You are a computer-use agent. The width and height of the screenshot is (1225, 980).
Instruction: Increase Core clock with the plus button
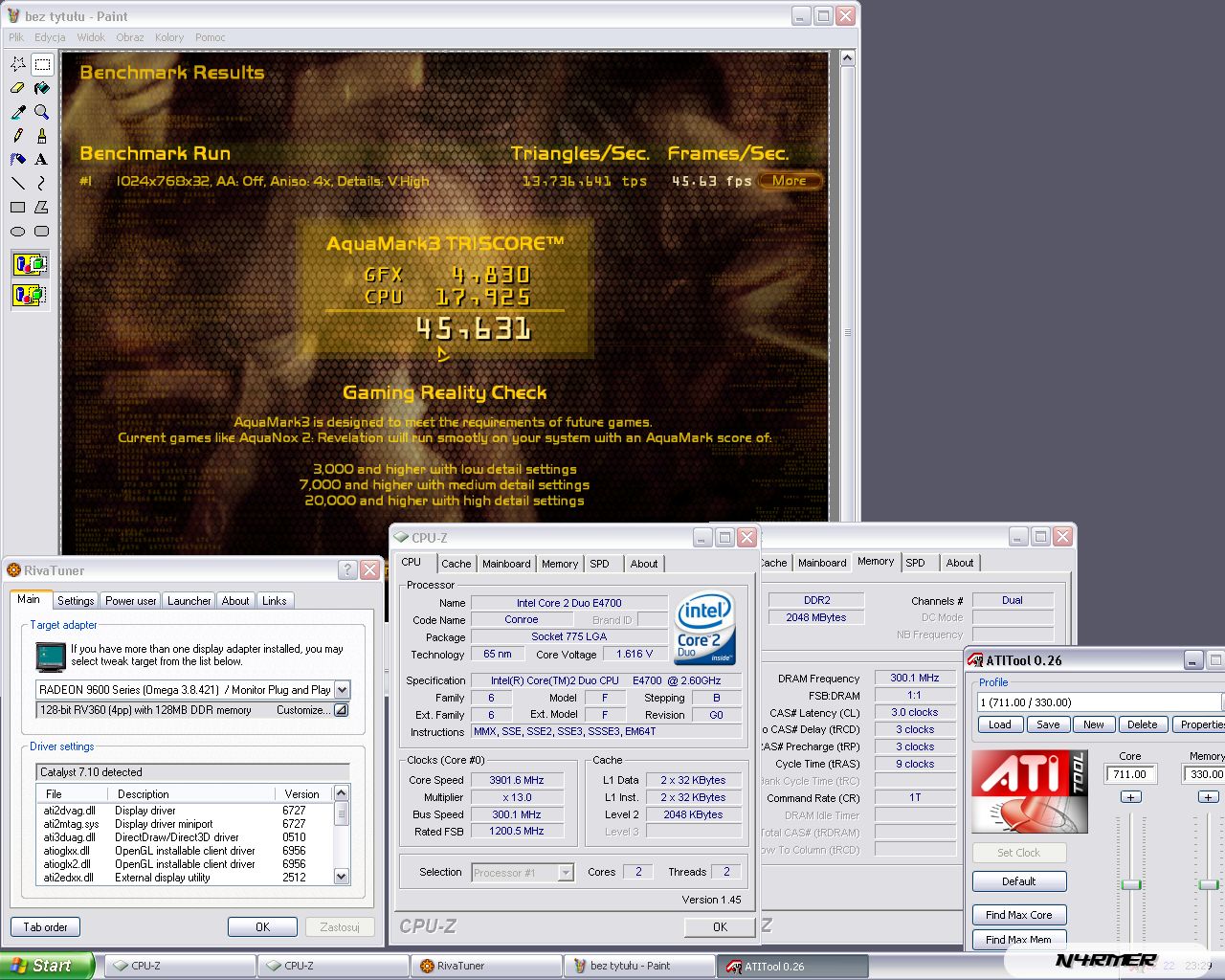1130,797
